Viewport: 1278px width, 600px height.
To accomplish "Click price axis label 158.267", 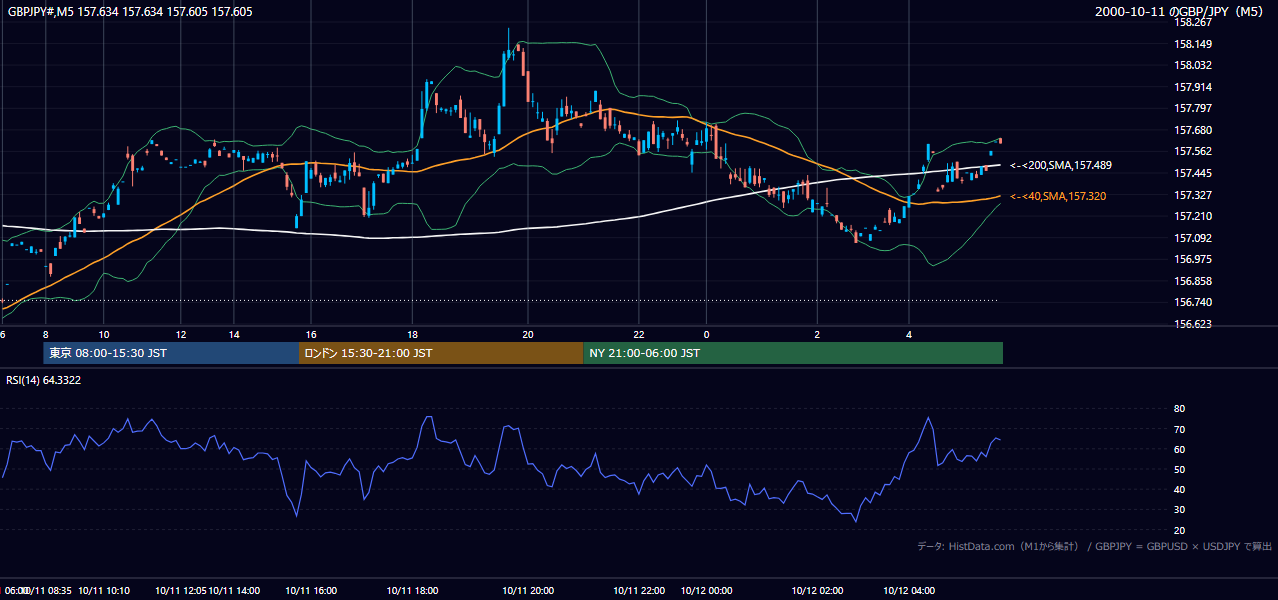I will click(1193, 22).
